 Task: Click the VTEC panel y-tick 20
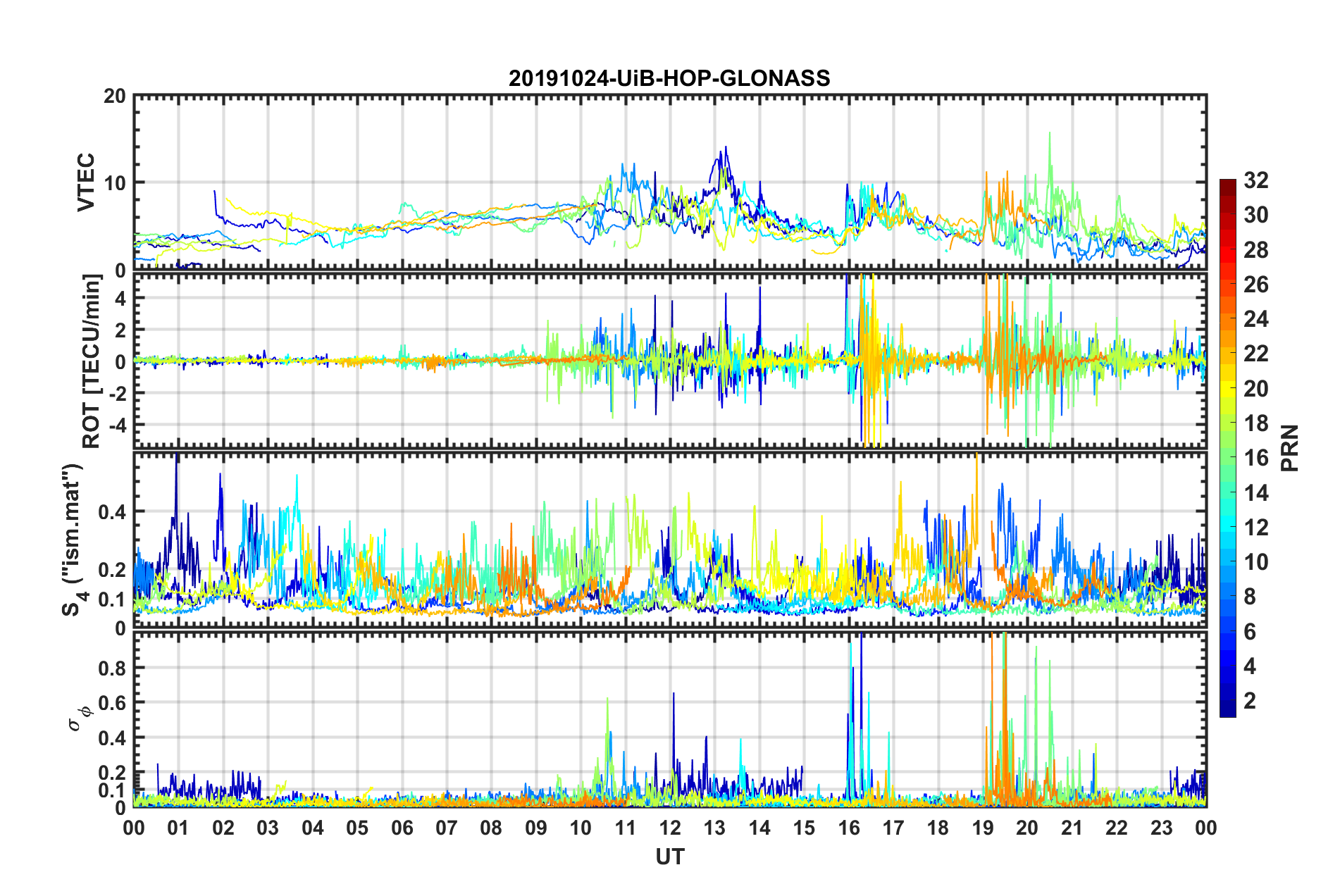[x=114, y=97]
